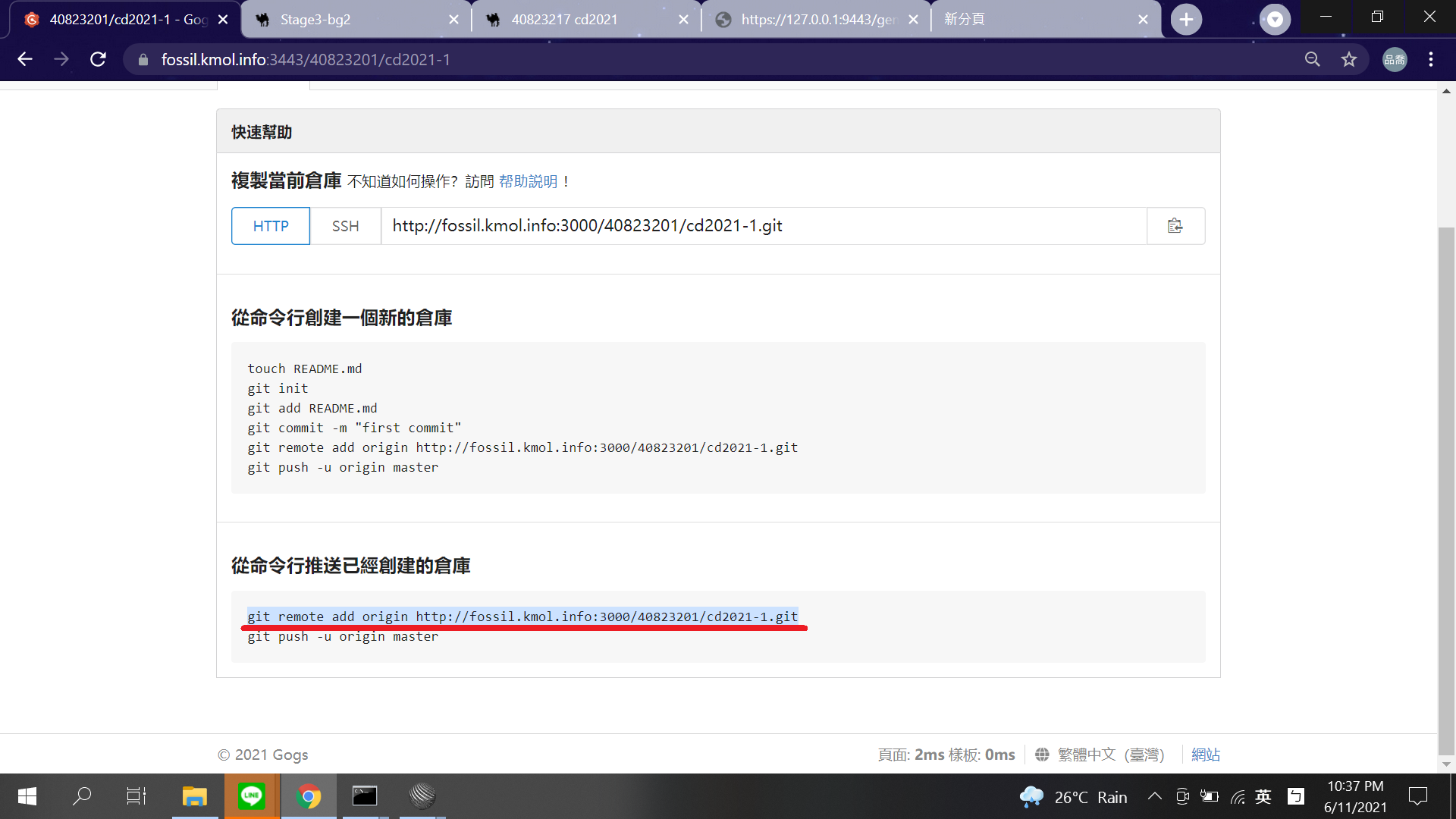Click highlighted git remote add origin line
Image resolution: width=1456 pixels, height=819 pixels.
[522, 617]
